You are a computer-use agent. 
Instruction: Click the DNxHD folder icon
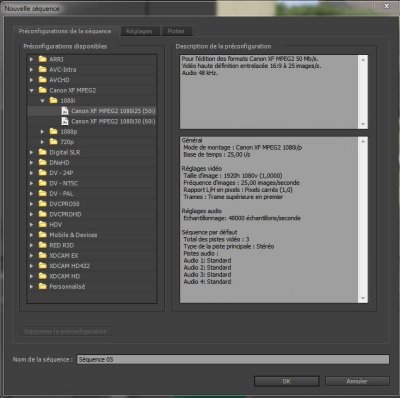(x=42, y=163)
